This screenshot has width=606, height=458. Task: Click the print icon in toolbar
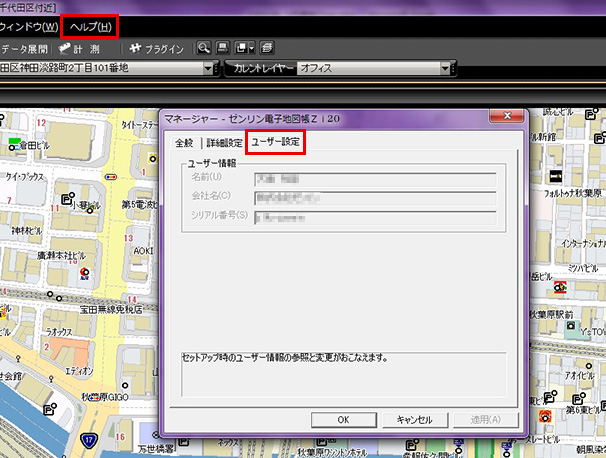223,48
